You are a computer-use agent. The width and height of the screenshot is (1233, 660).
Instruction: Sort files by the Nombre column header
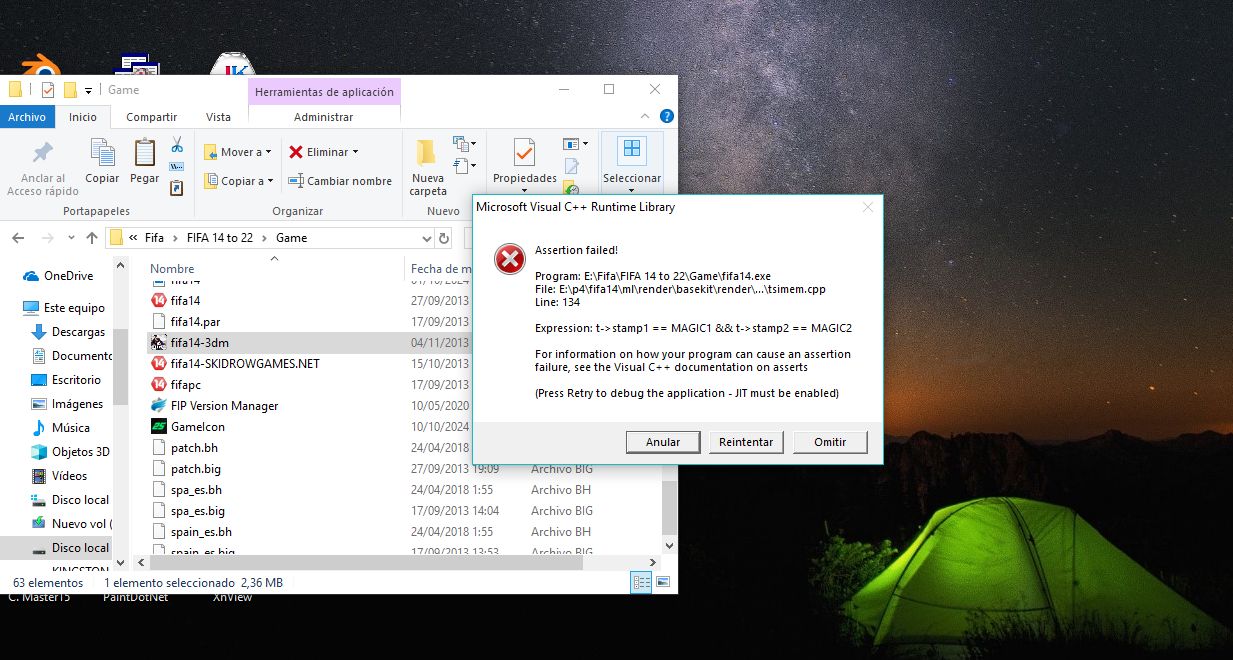coord(172,268)
